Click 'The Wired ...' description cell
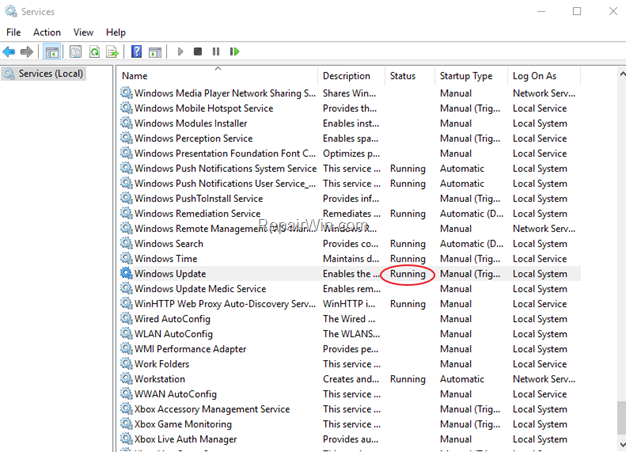 click(x=349, y=319)
